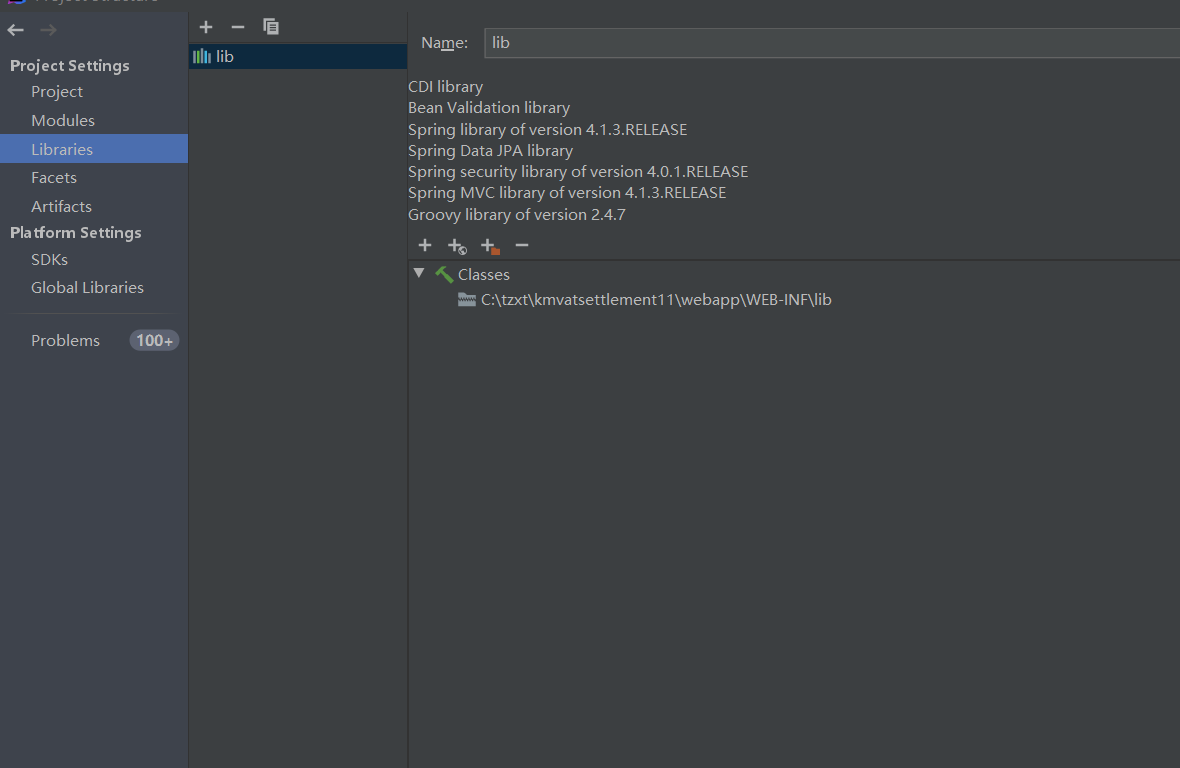Click Spring library of version 4.1.3.RELEASE text

click(547, 129)
